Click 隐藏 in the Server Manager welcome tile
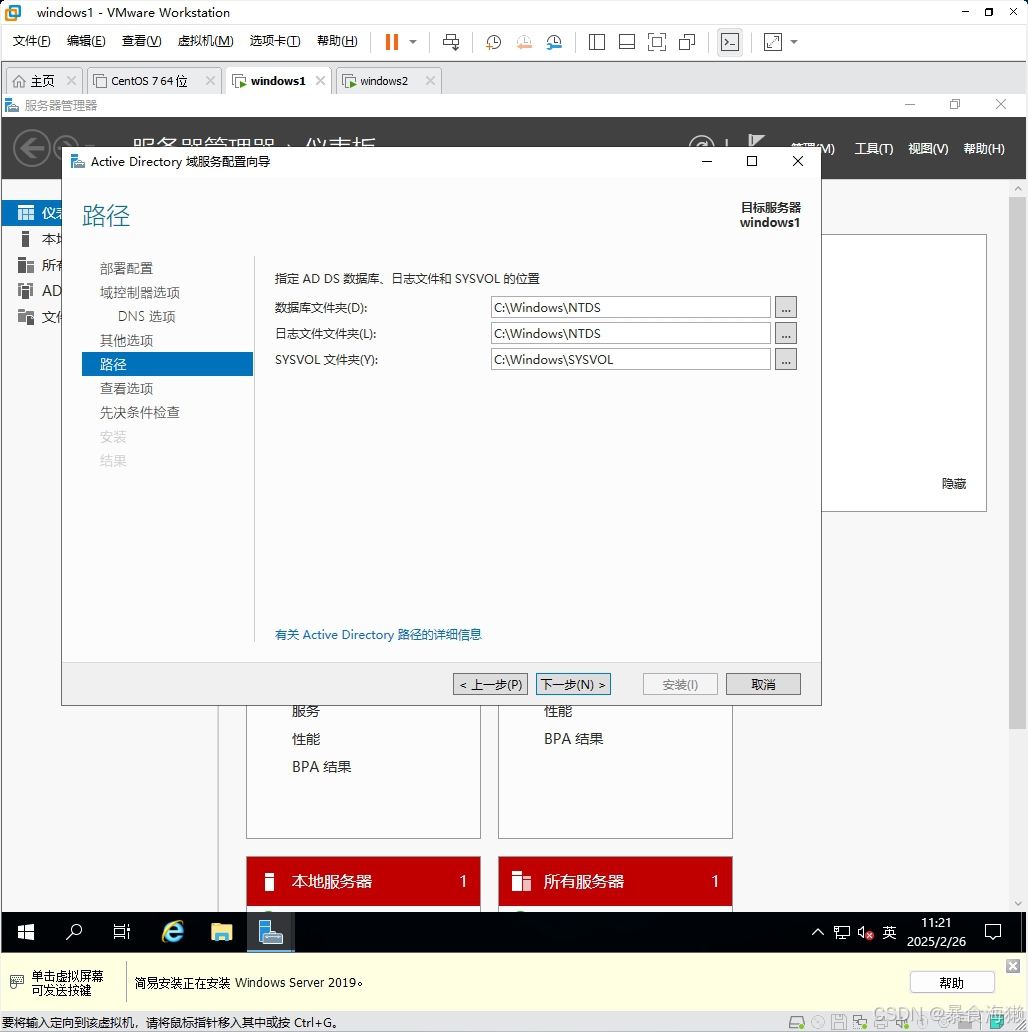 954,484
